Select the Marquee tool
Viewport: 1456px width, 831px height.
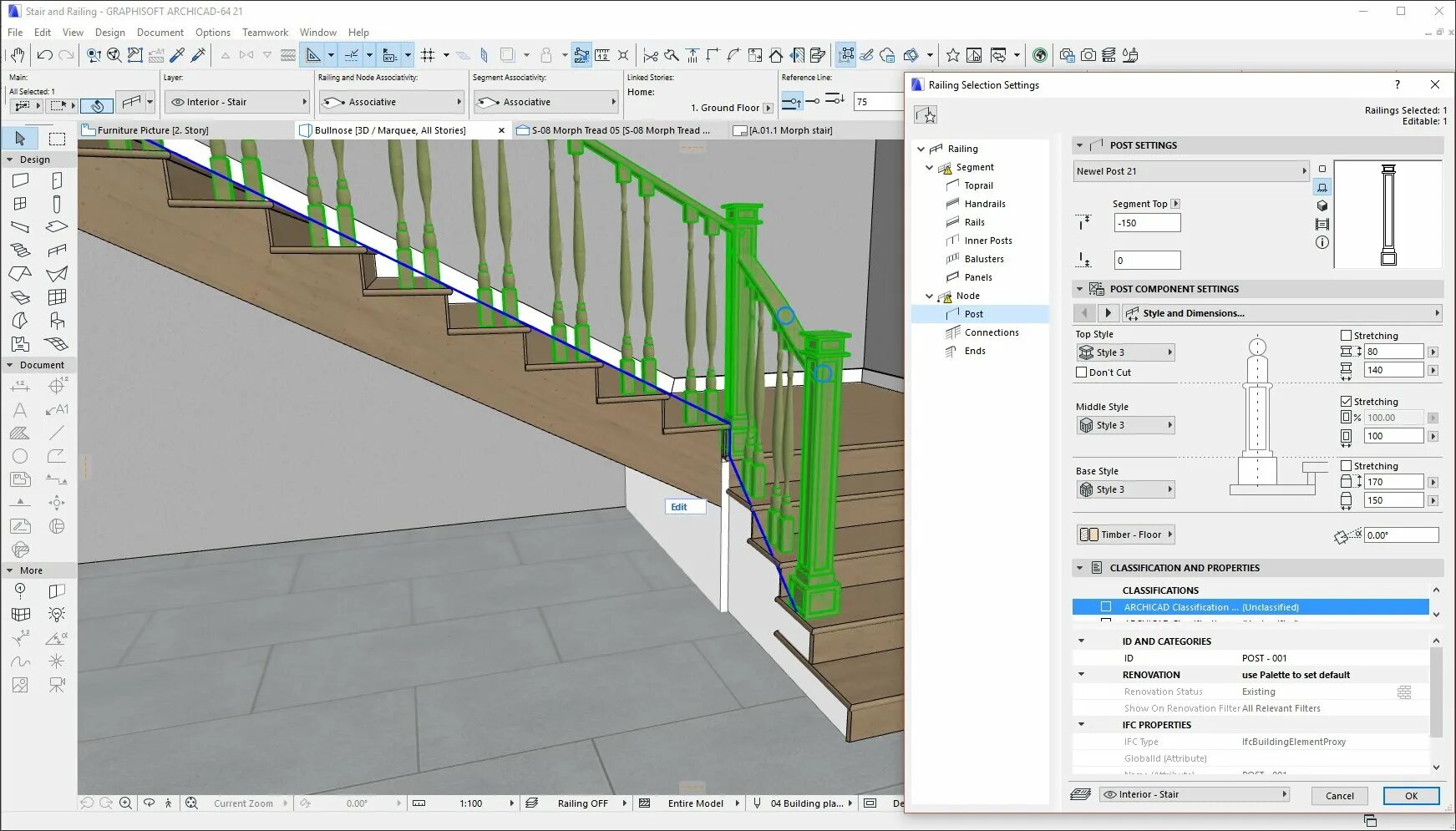(57, 138)
